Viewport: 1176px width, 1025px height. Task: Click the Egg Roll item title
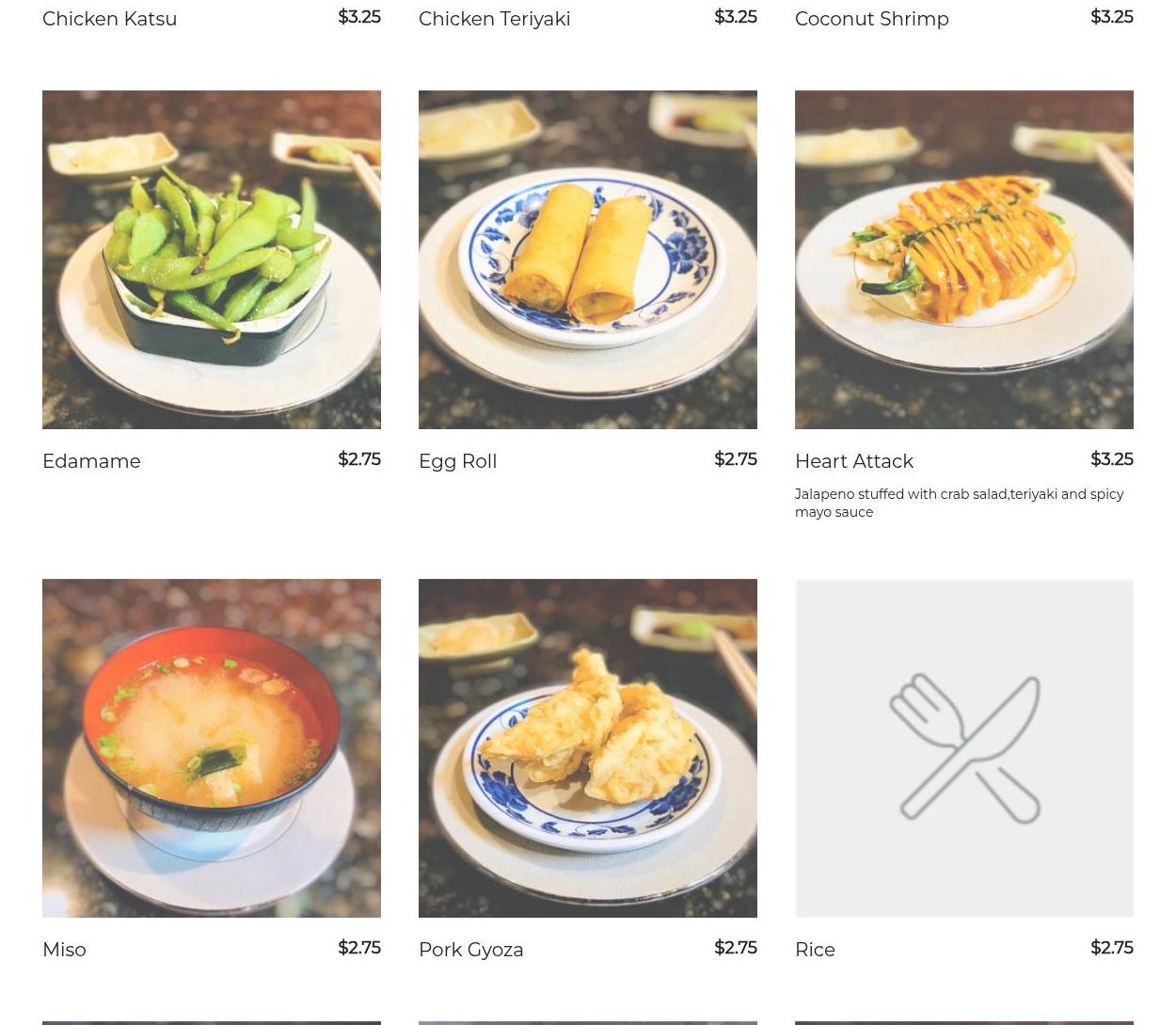coord(457,461)
